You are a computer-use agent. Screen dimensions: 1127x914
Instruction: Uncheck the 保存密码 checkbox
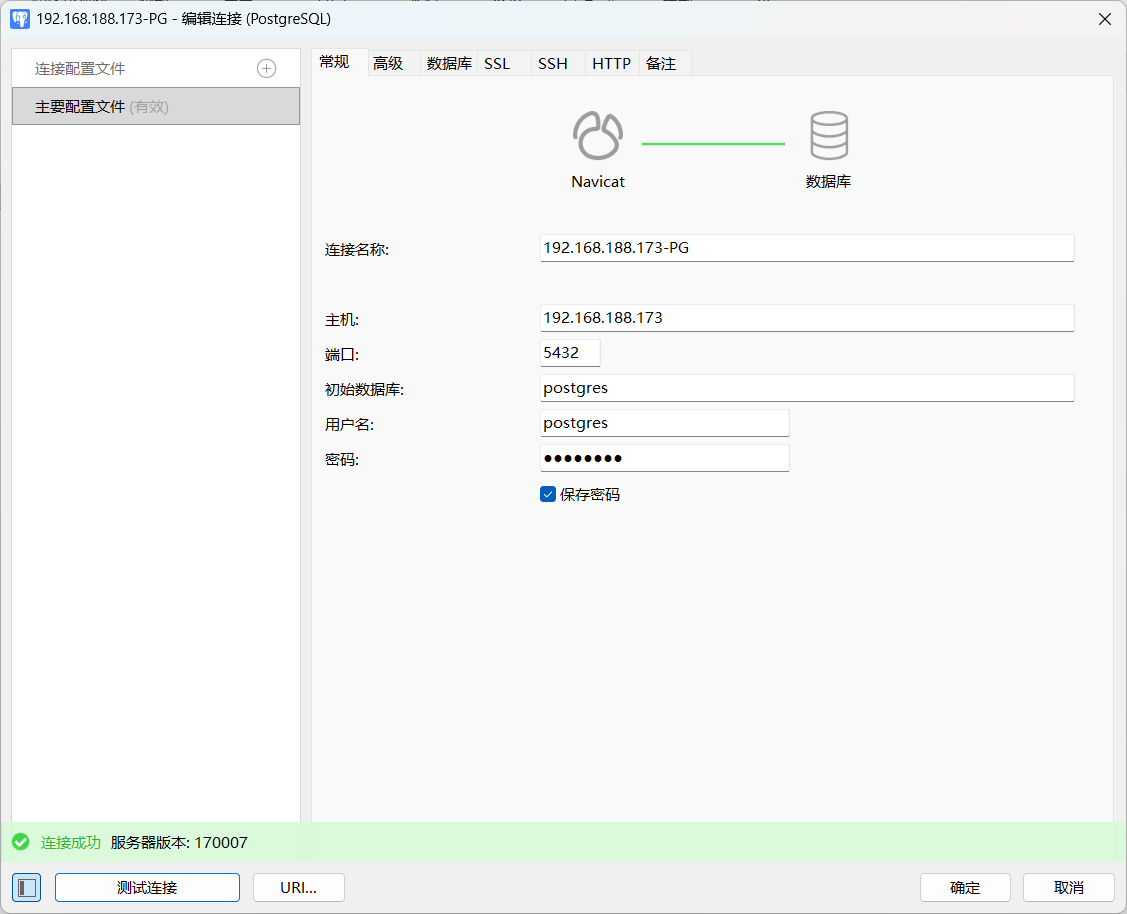point(548,494)
